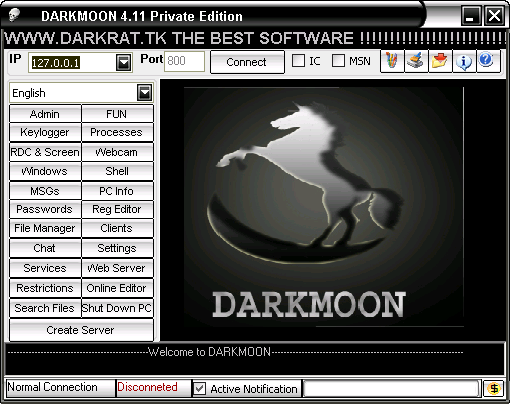Click the gold dollar coin icon
Image resolution: width=510 pixels, height=404 pixels.
pos(494,388)
